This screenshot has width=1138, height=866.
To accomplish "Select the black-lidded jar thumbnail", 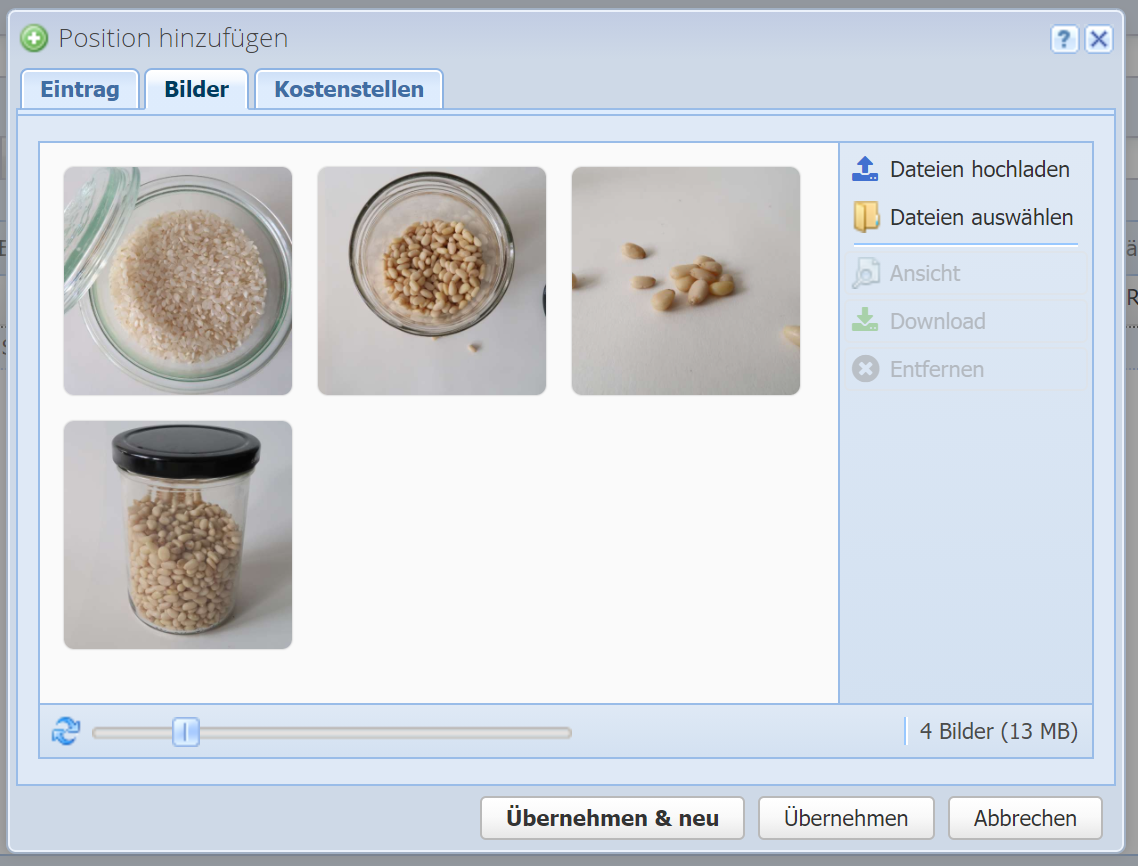I will 178,535.
